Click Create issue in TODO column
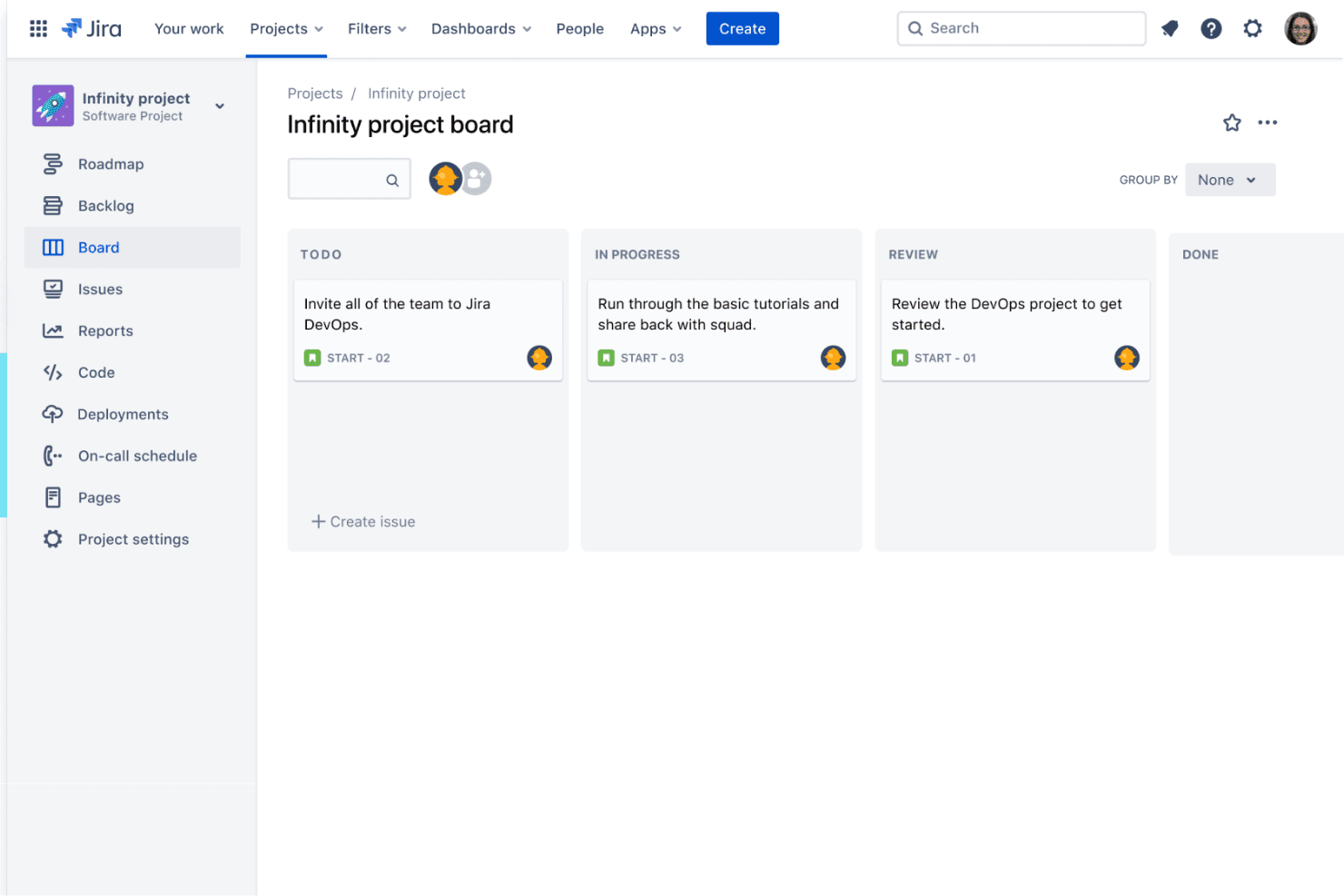Image resolution: width=1344 pixels, height=896 pixels. click(363, 522)
